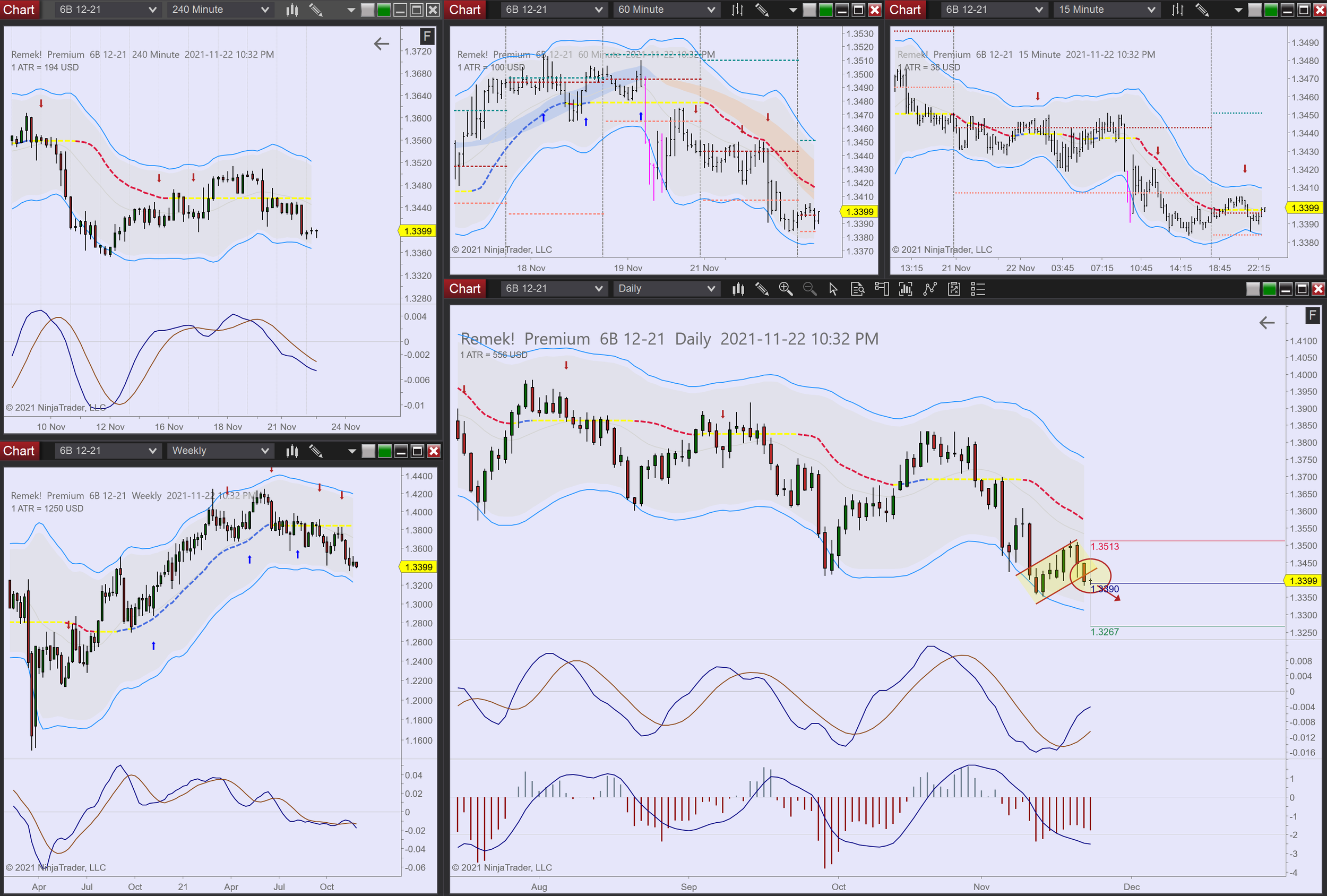1327x896 pixels.
Task: Click the zoom in magnifier in Daily chart
Action: point(786,289)
